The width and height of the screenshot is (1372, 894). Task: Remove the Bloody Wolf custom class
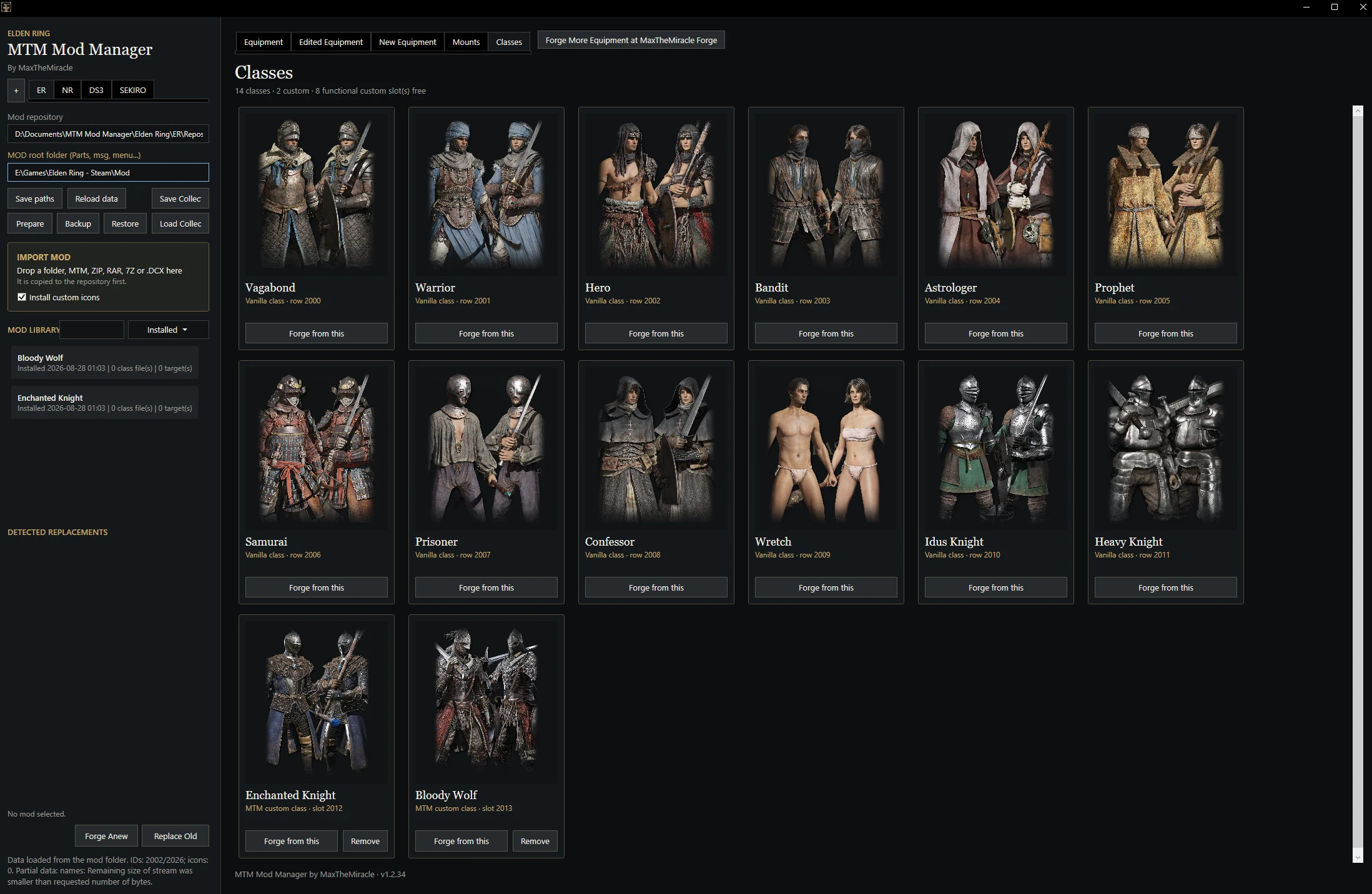(535, 841)
